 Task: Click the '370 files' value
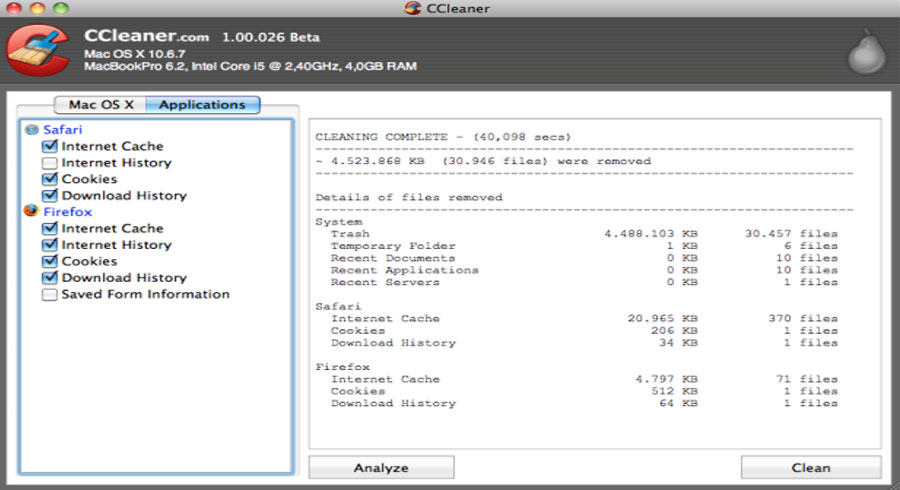803,318
